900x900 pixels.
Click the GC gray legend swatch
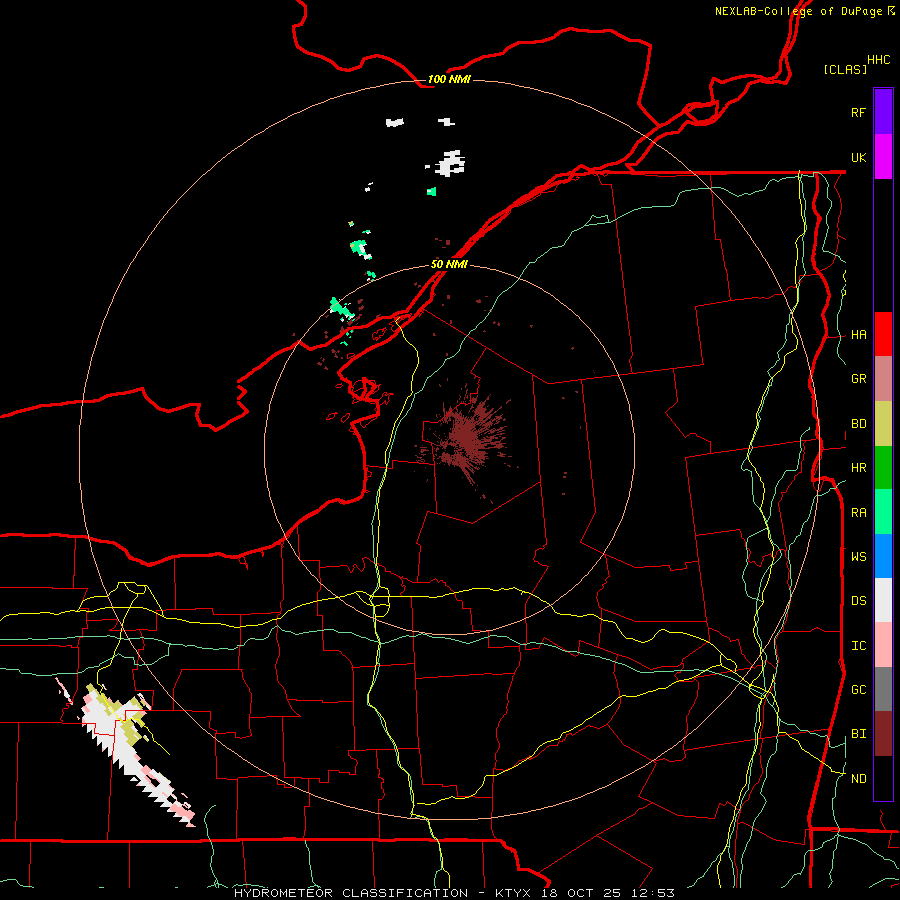[x=883, y=689]
